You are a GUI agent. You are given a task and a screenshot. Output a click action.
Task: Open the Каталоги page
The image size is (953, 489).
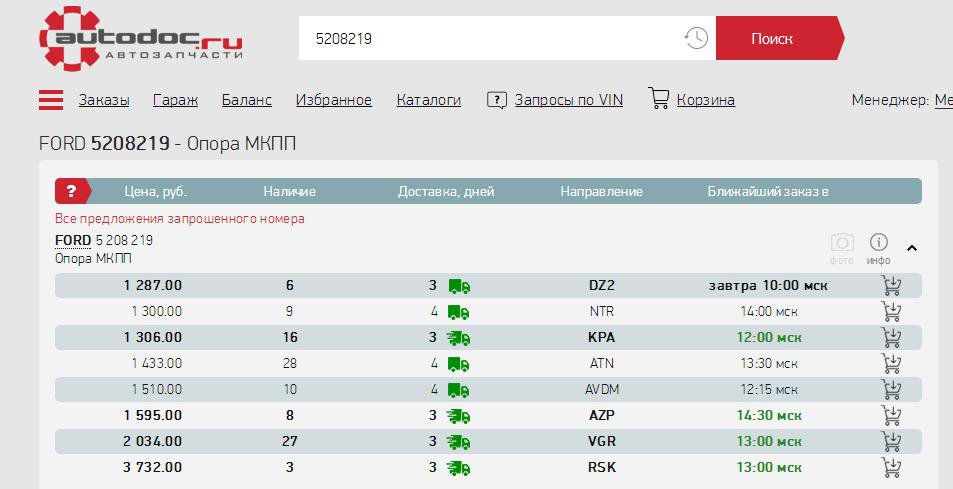pos(428,100)
